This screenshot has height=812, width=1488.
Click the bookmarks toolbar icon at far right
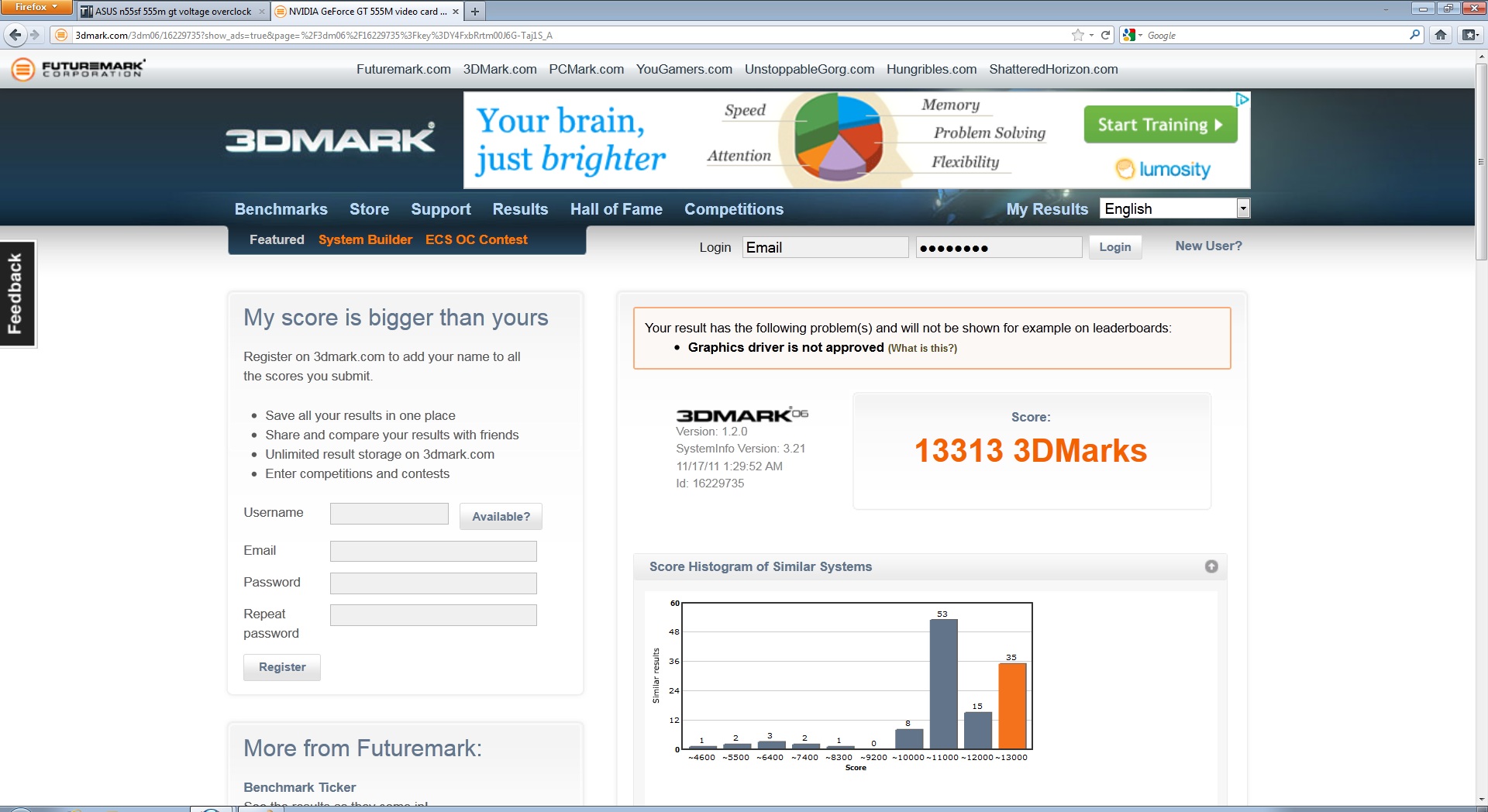pyautogui.click(x=1470, y=35)
